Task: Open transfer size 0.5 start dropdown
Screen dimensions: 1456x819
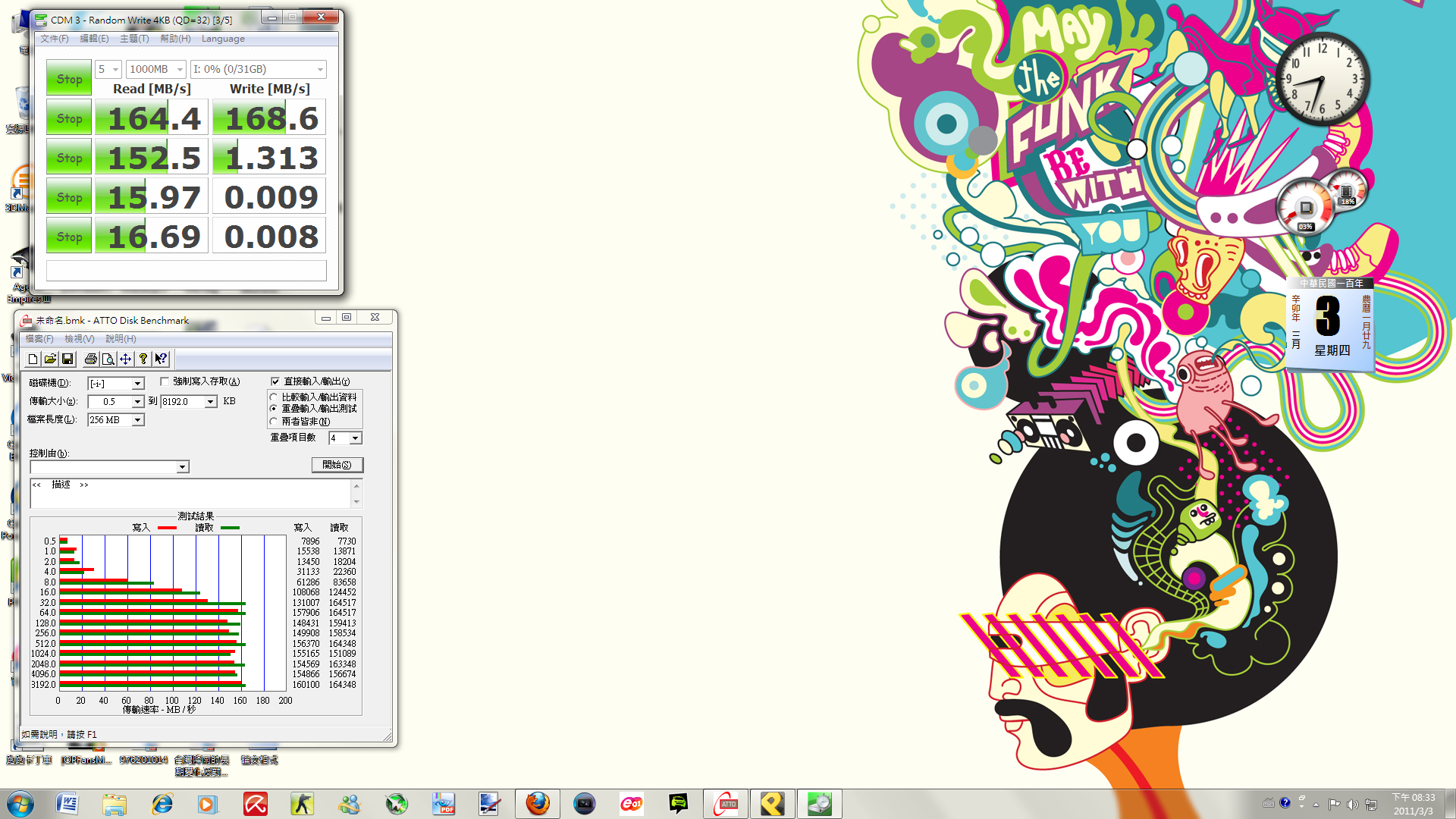Action: pos(137,402)
